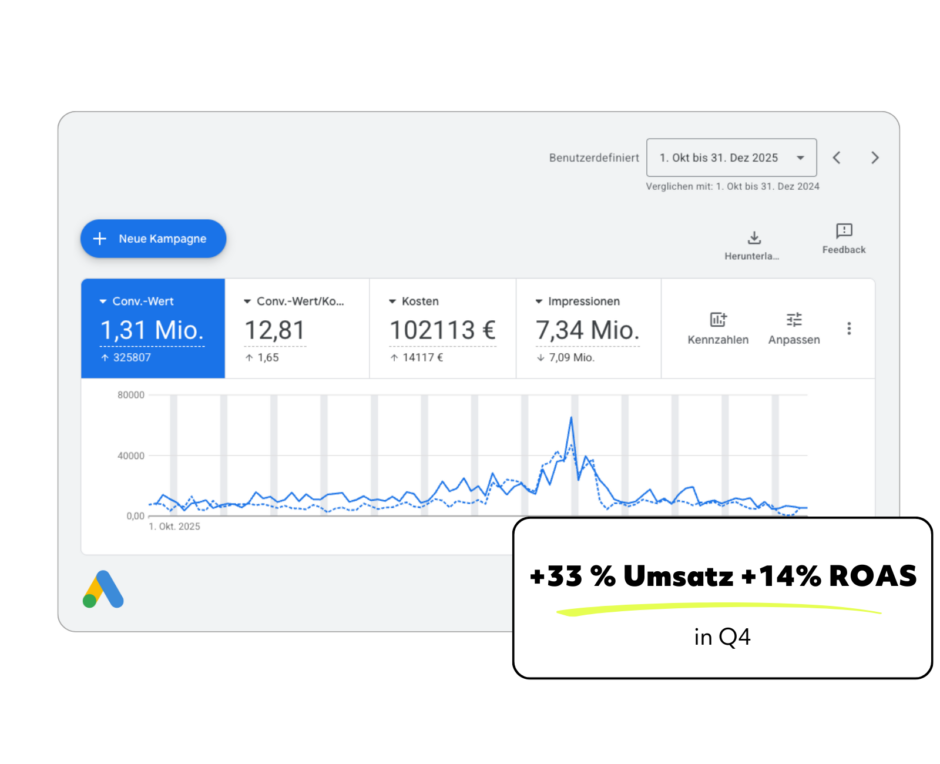Expand the Impressionen metric dropdown arrow
This screenshot has width=940, height=764.
click(x=539, y=301)
